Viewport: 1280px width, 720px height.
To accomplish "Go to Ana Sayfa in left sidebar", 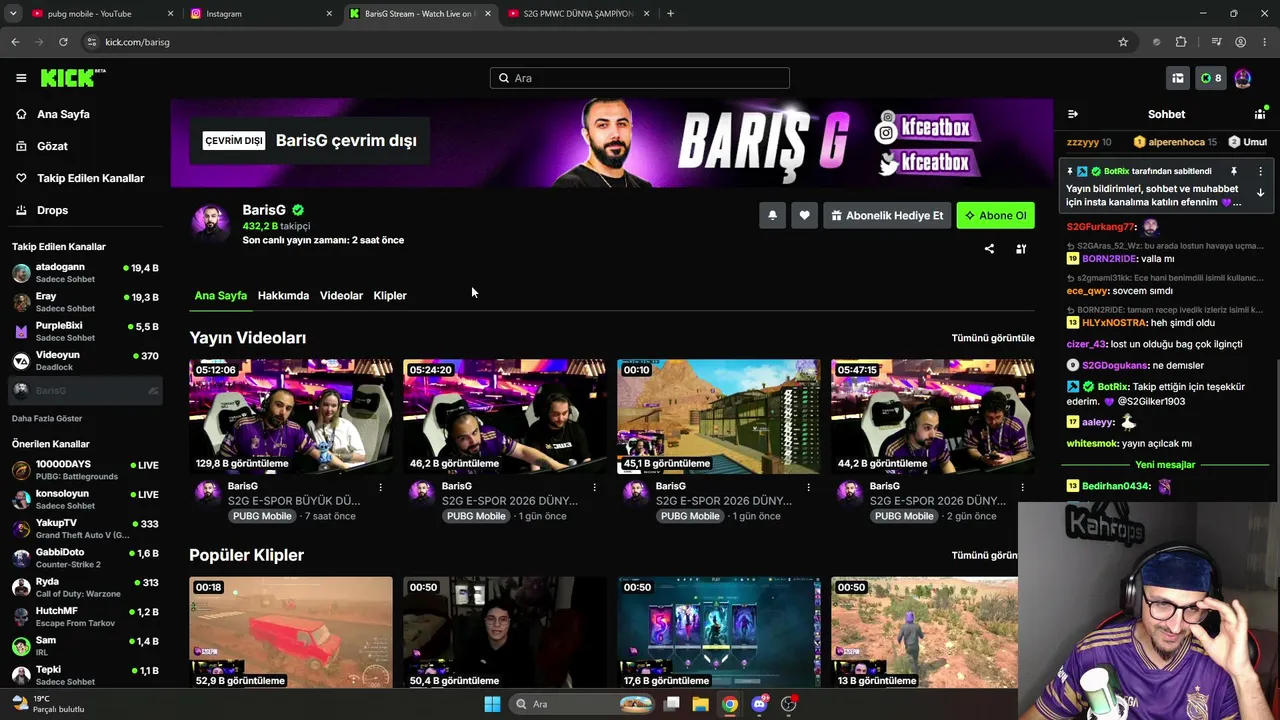I will pyautogui.click(x=63, y=114).
